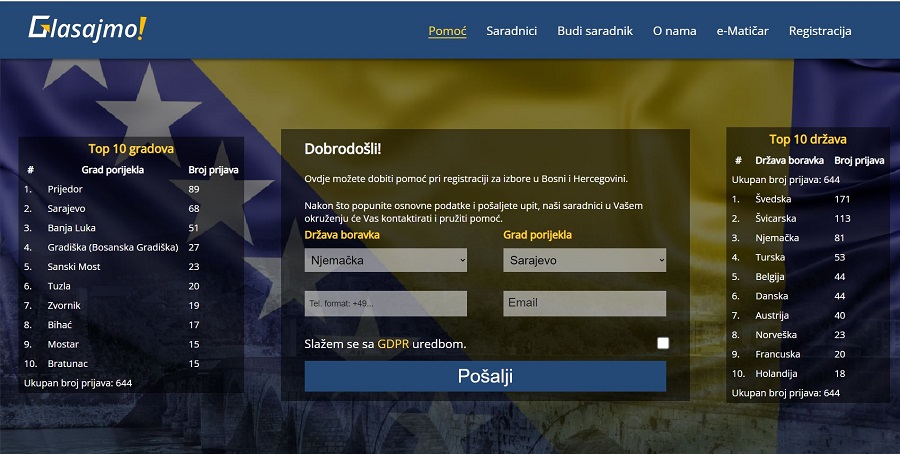Select Zvornik in the city list
Image resolution: width=900 pixels, height=454 pixels.
(64, 305)
